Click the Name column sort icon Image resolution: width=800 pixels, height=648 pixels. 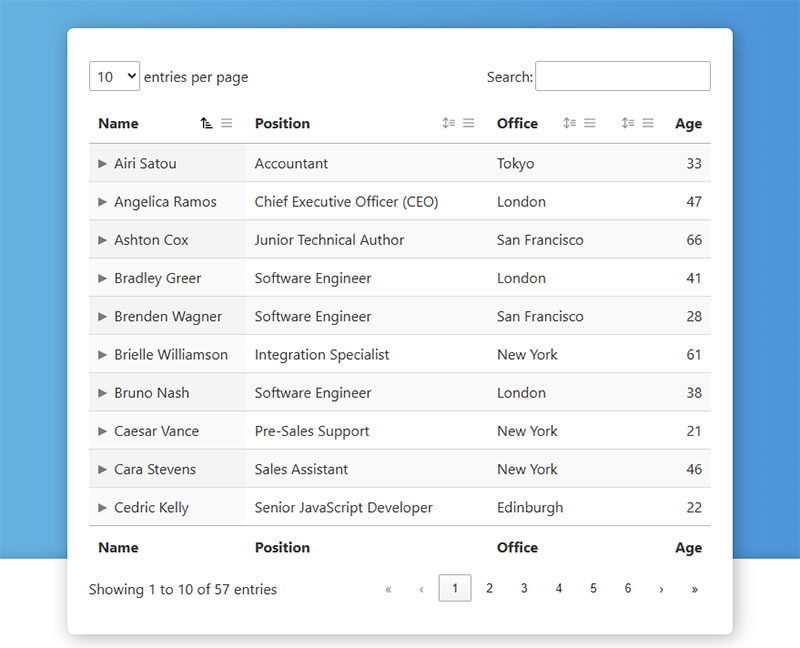(x=206, y=123)
